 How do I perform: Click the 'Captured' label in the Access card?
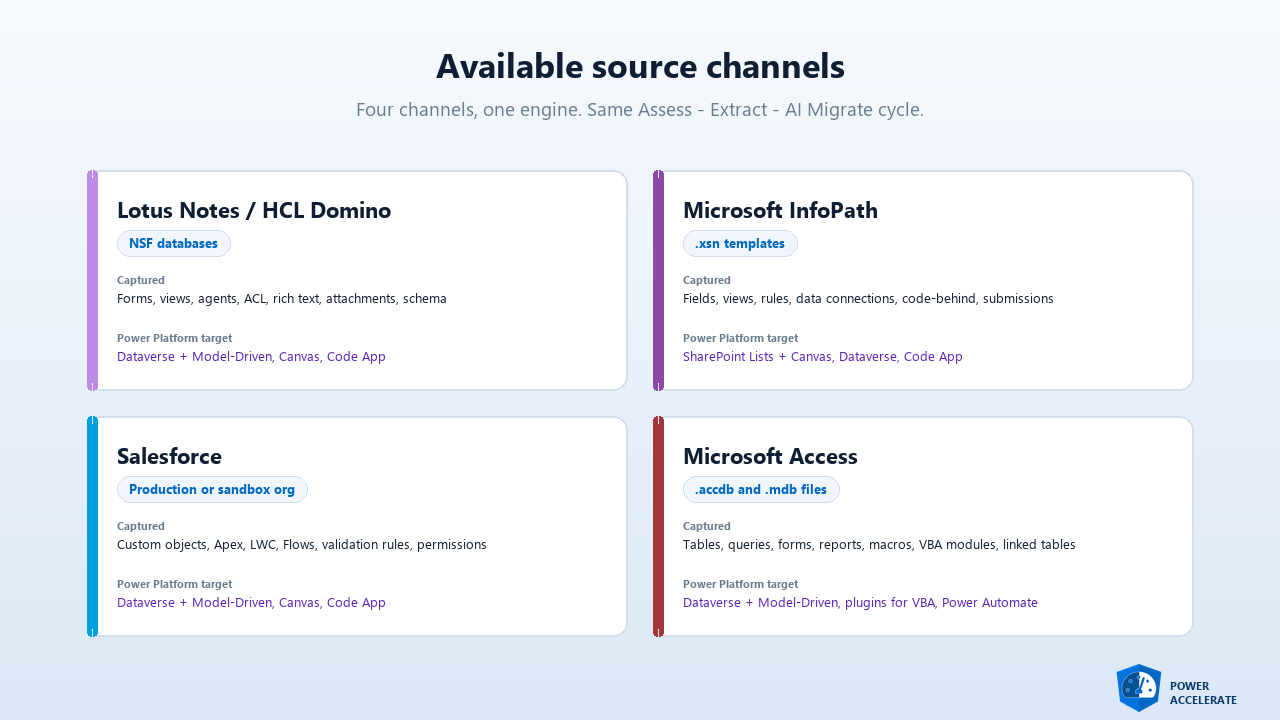click(x=707, y=526)
